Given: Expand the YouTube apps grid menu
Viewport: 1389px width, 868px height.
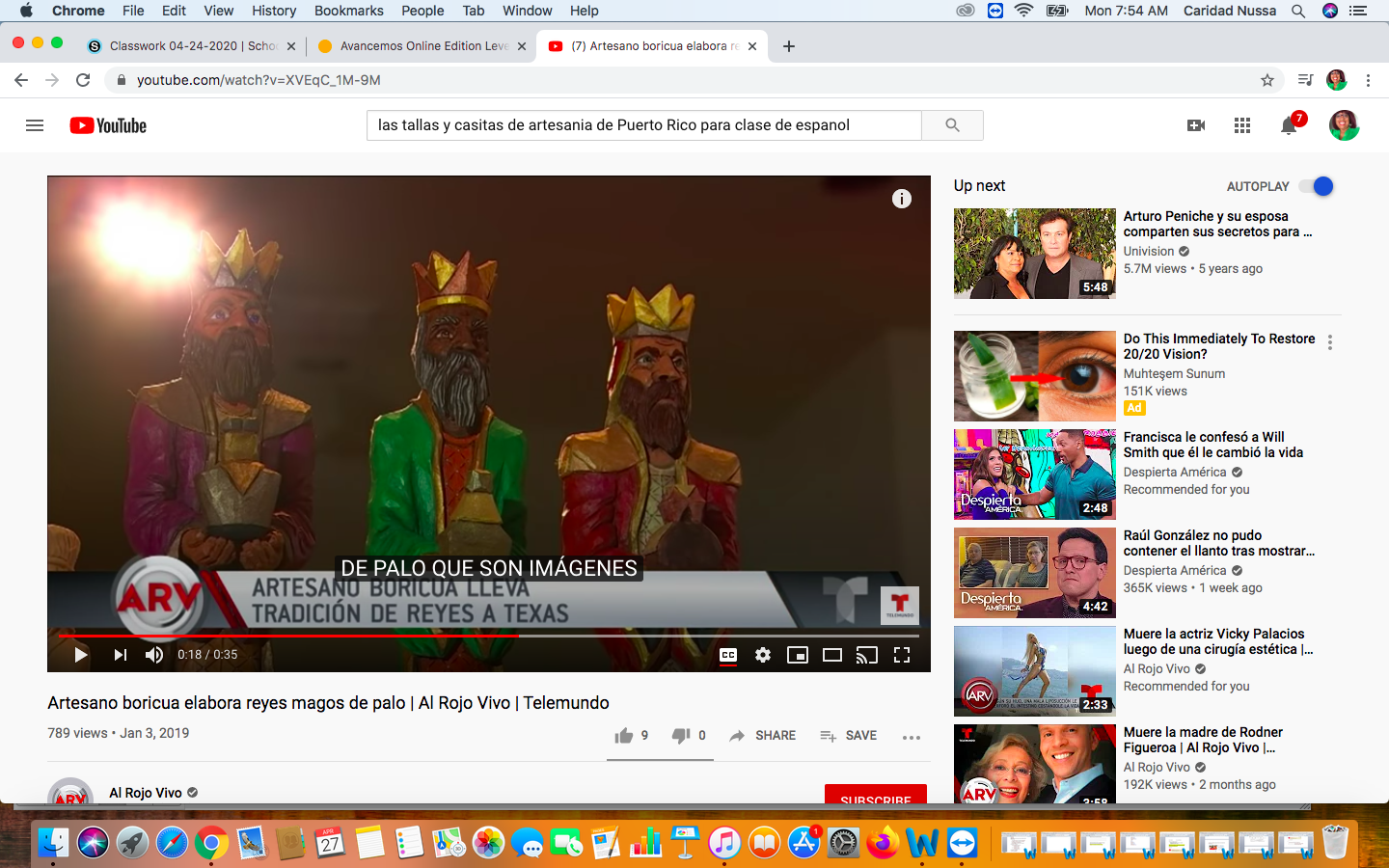Looking at the screenshot, I should pos(1242,125).
